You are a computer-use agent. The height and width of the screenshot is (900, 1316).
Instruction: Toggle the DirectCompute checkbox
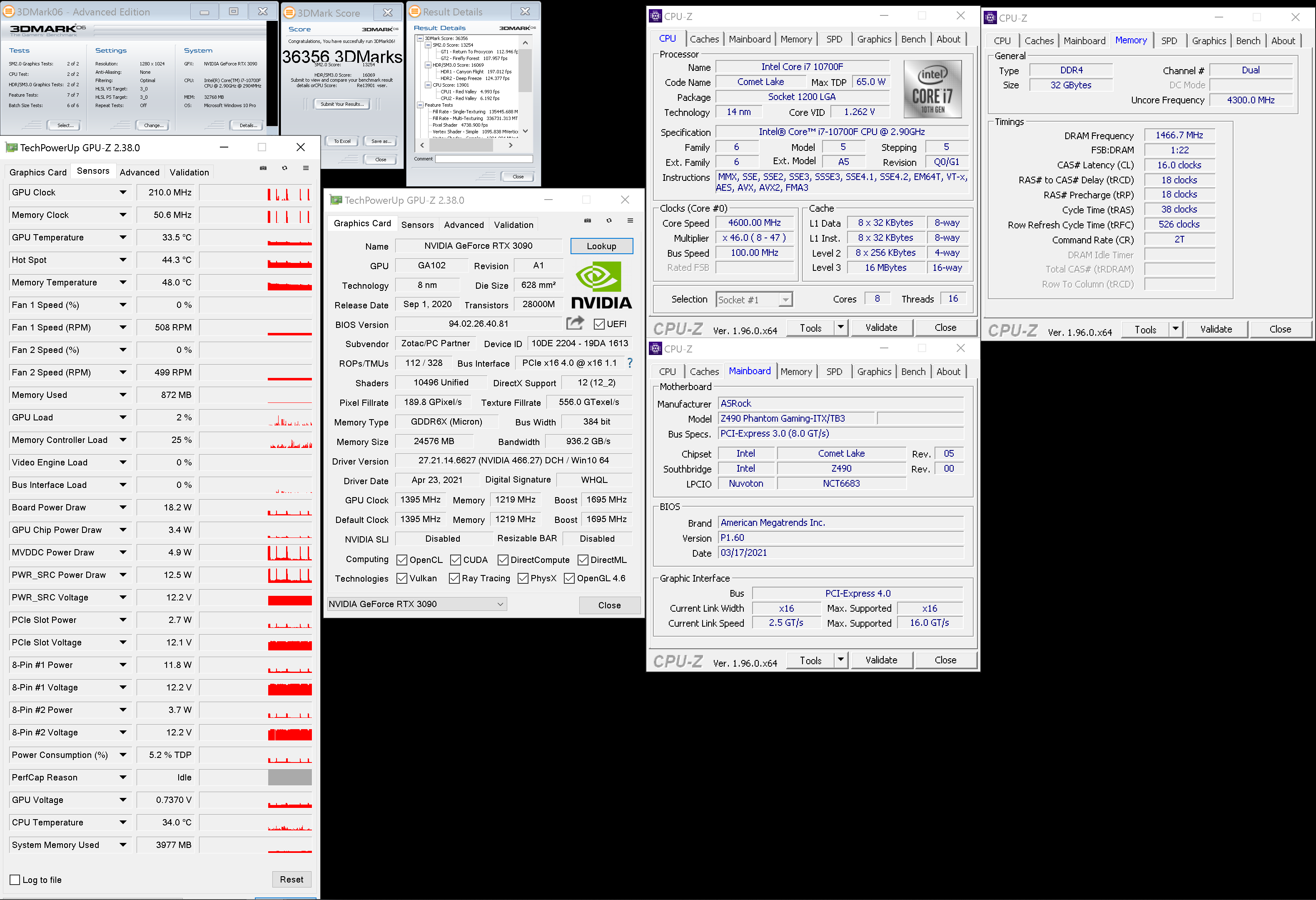point(503,560)
